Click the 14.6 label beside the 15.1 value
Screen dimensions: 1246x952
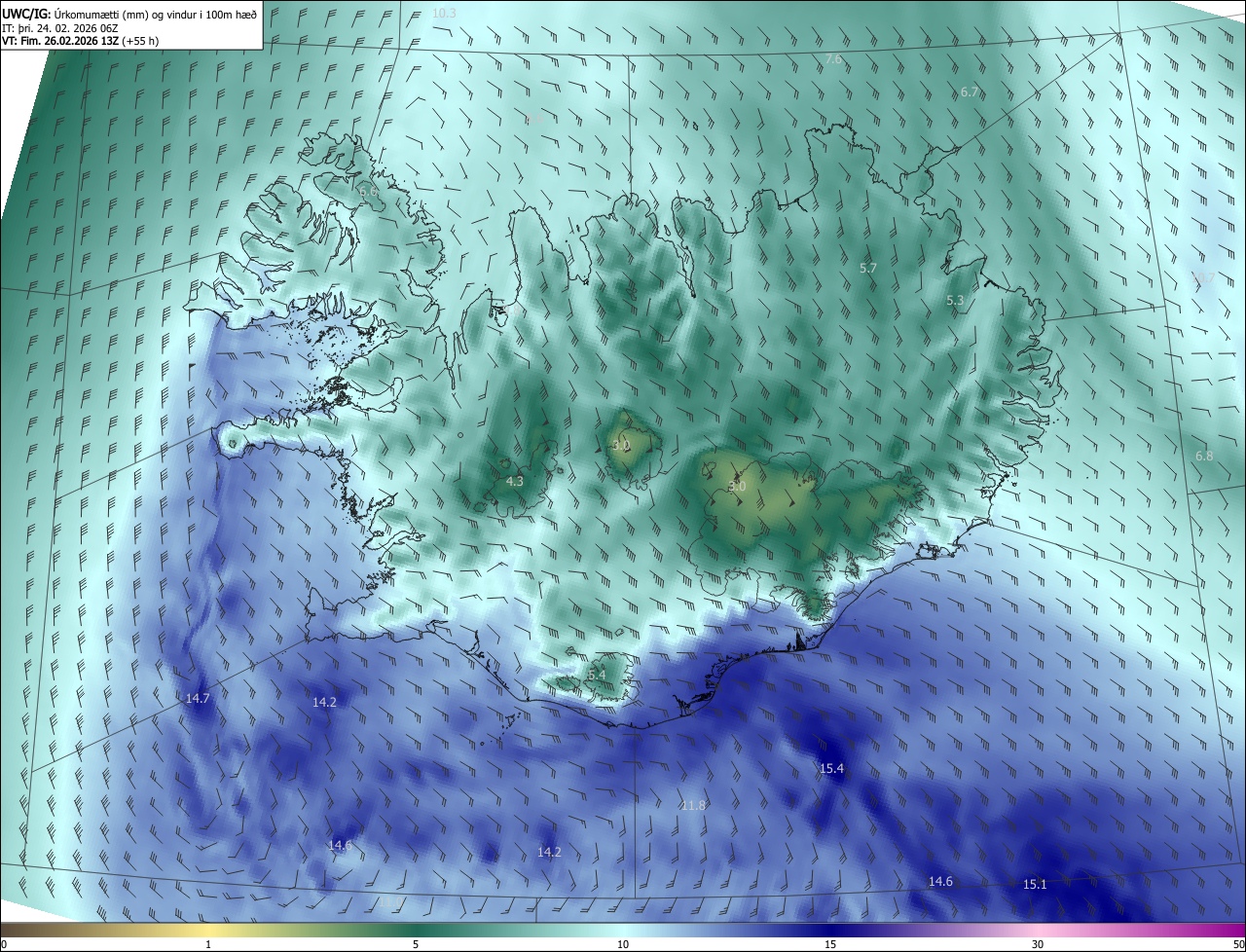click(x=940, y=882)
